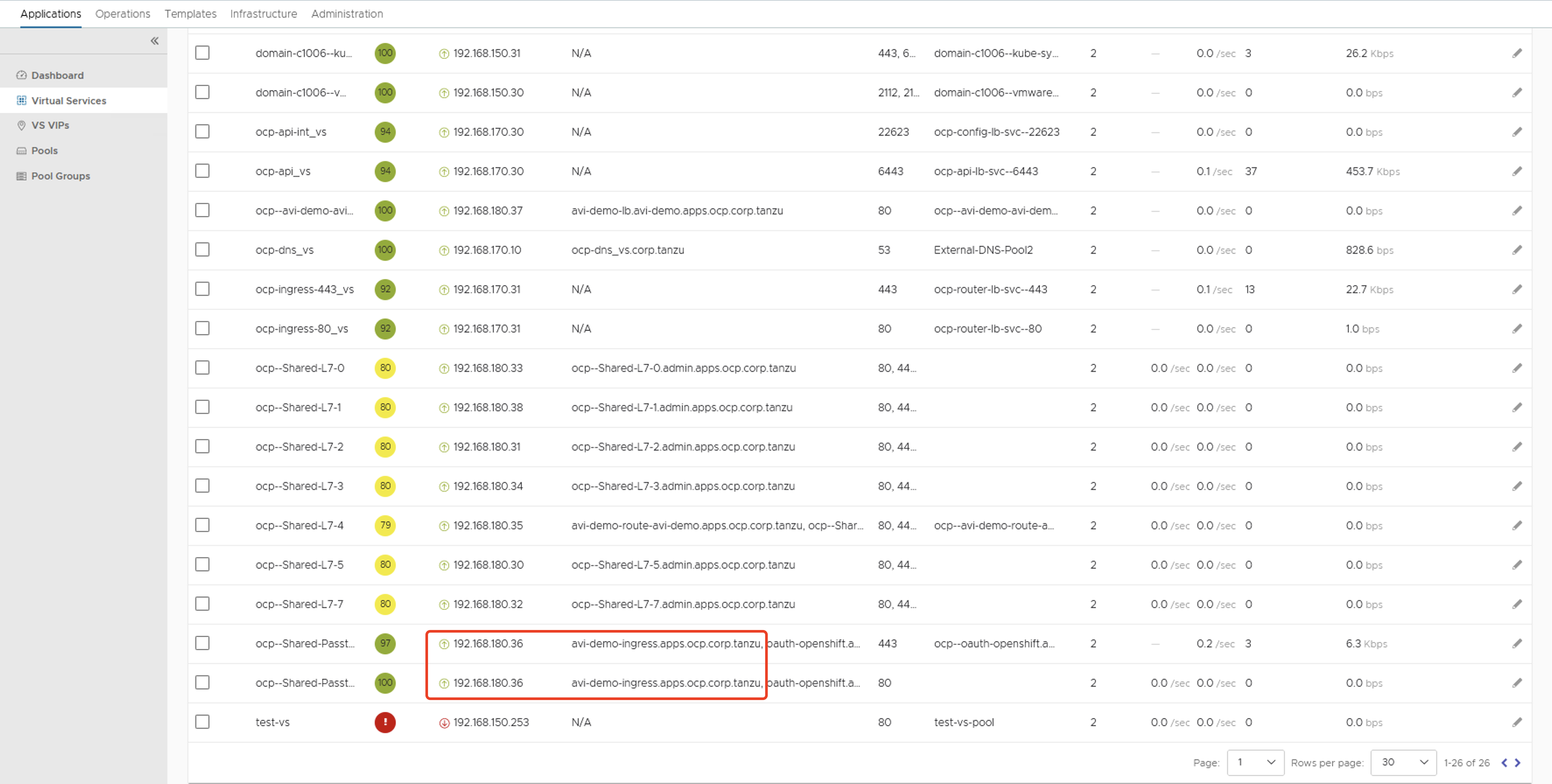The height and width of the screenshot is (784, 1552).
Task: Click the VS VIPs pin icon
Action: (22, 125)
